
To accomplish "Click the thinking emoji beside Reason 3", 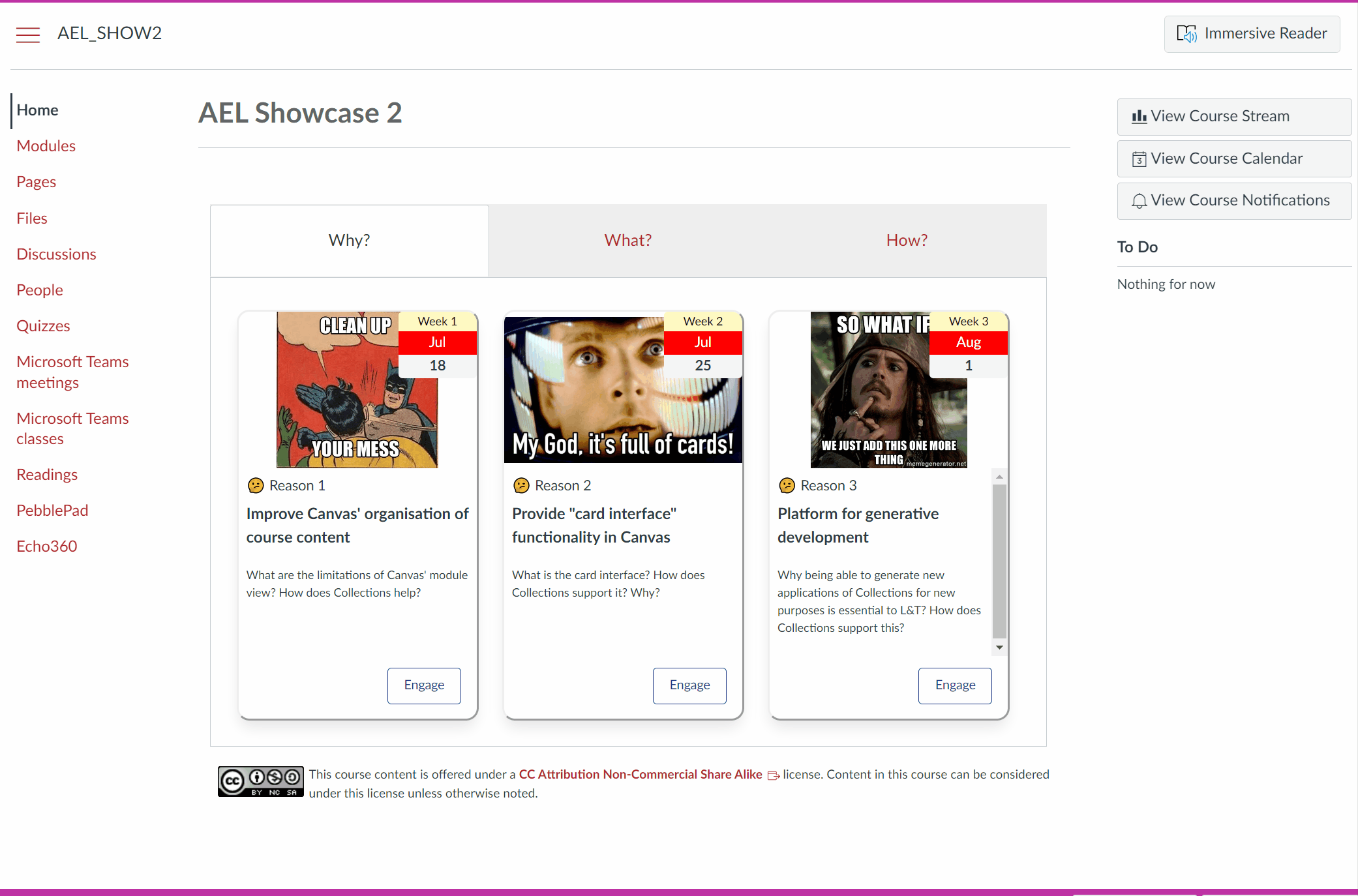I will pos(787,485).
